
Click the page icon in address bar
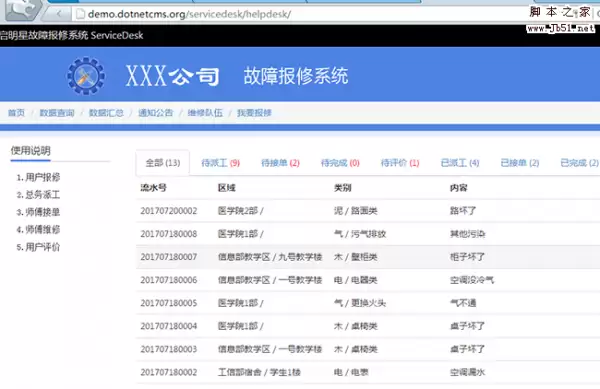pos(80,14)
